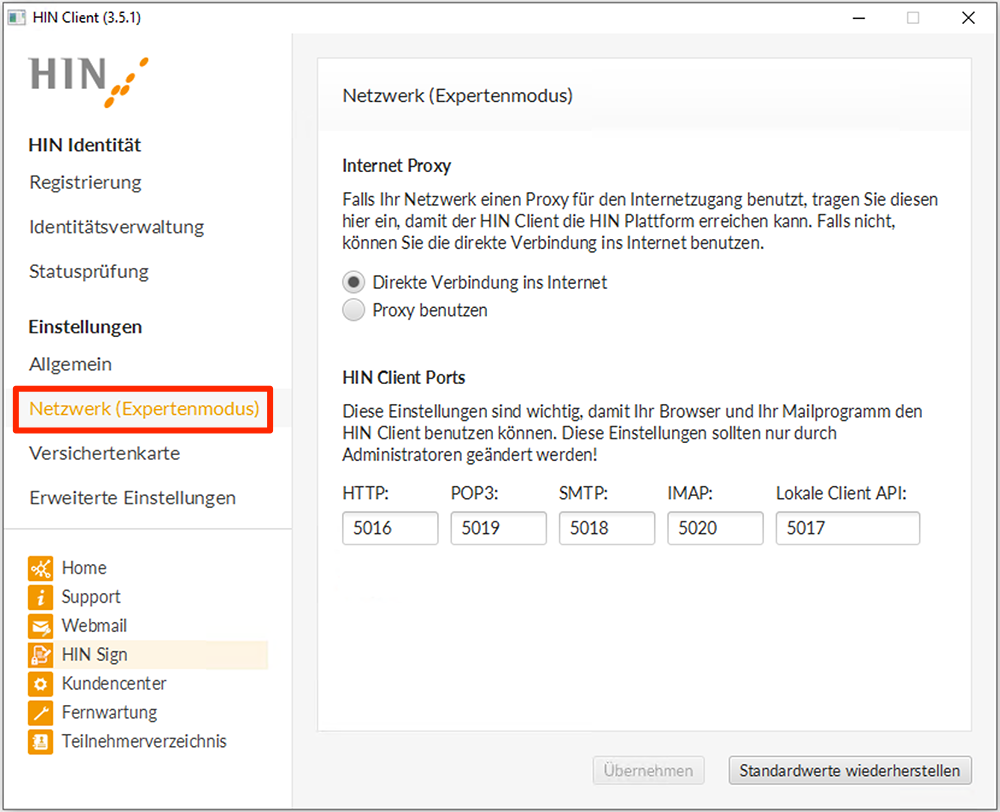Click the Übernehmen button
The height and width of the screenshot is (812, 1000).
pyautogui.click(x=649, y=771)
